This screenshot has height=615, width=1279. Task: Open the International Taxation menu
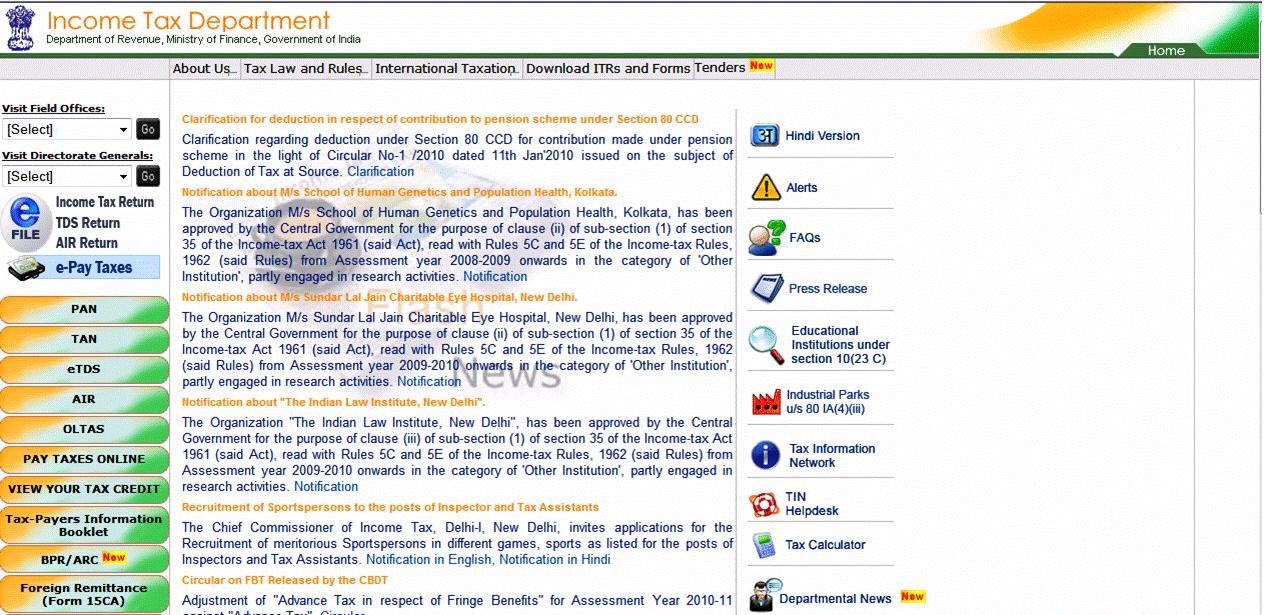[x=448, y=68]
